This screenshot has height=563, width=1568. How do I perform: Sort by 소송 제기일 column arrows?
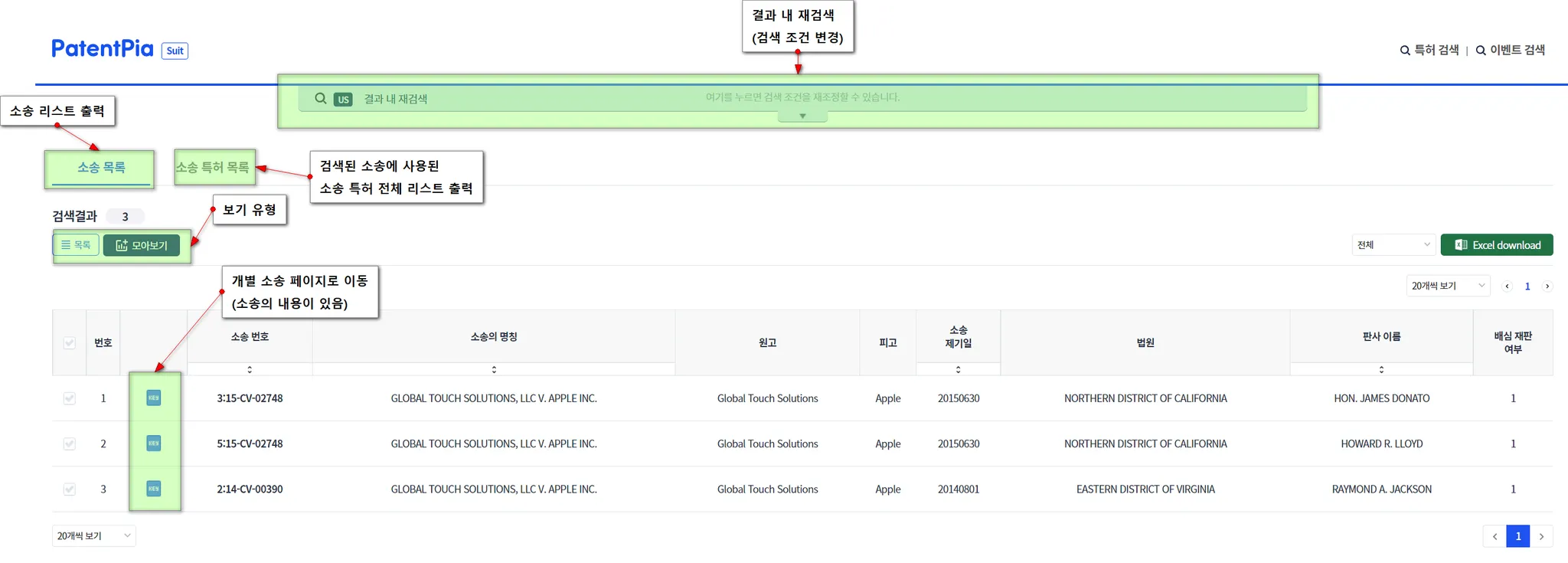click(959, 369)
